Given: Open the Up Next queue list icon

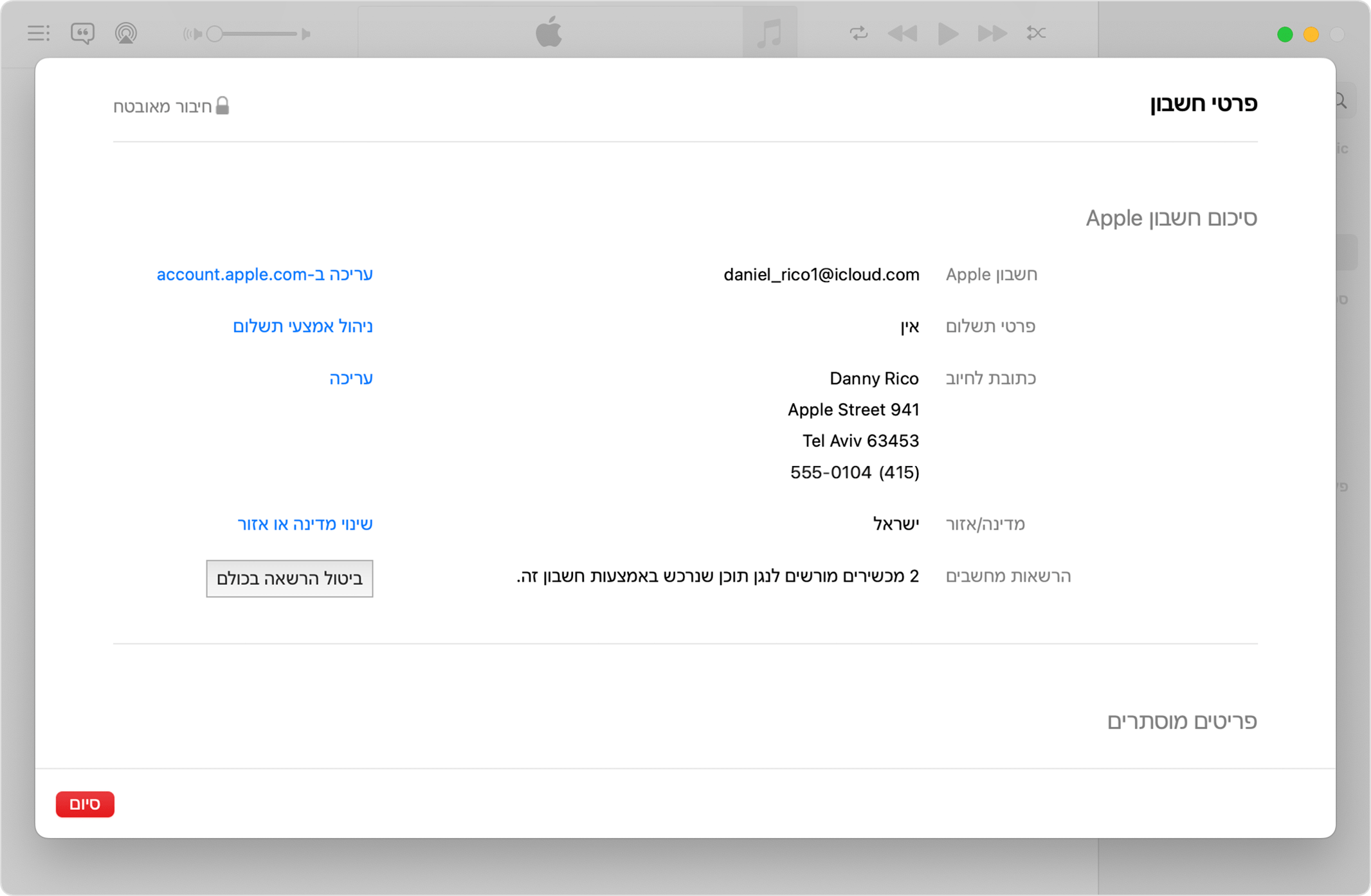Looking at the screenshot, I should (x=39, y=33).
